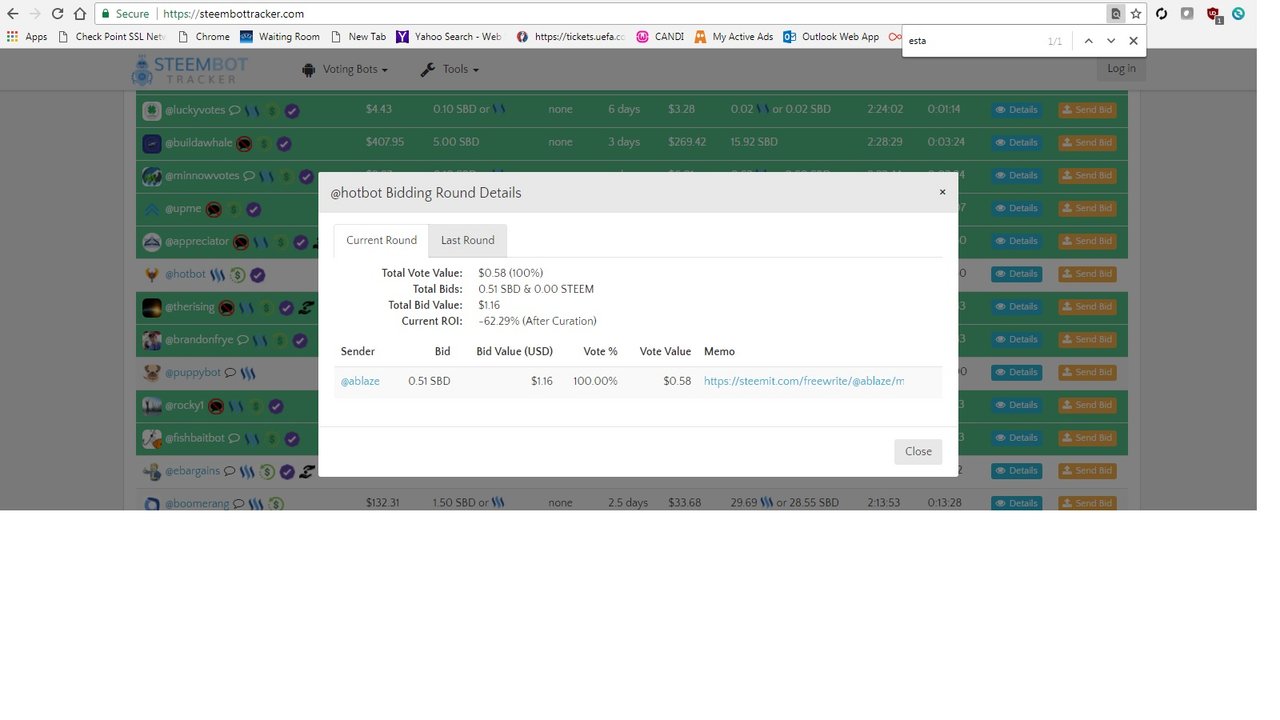
Task: Click the @rocky1 avatar icon
Action: [x=151, y=406]
